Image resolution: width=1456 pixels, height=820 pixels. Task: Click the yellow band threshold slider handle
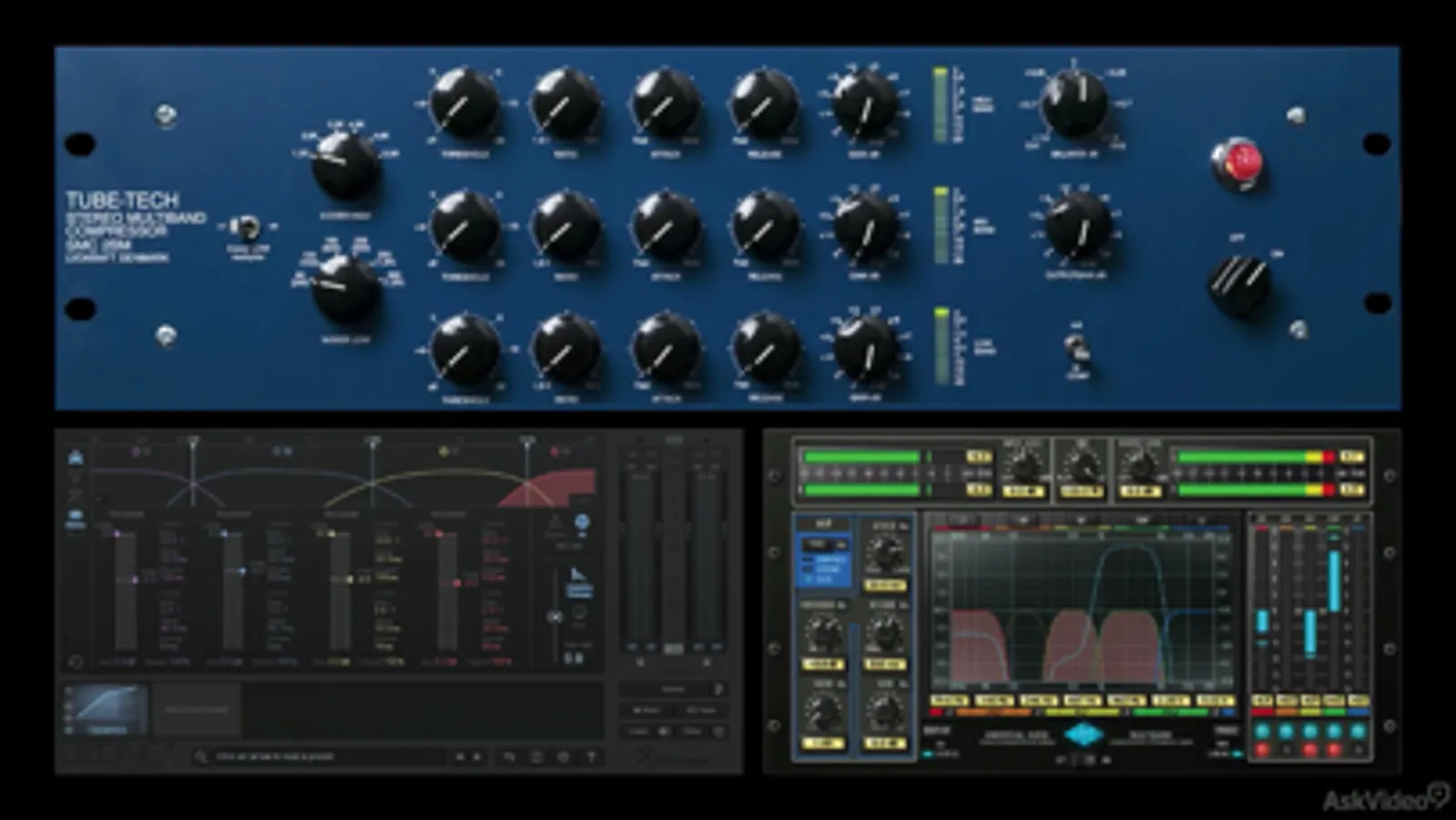[x=349, y=579]
